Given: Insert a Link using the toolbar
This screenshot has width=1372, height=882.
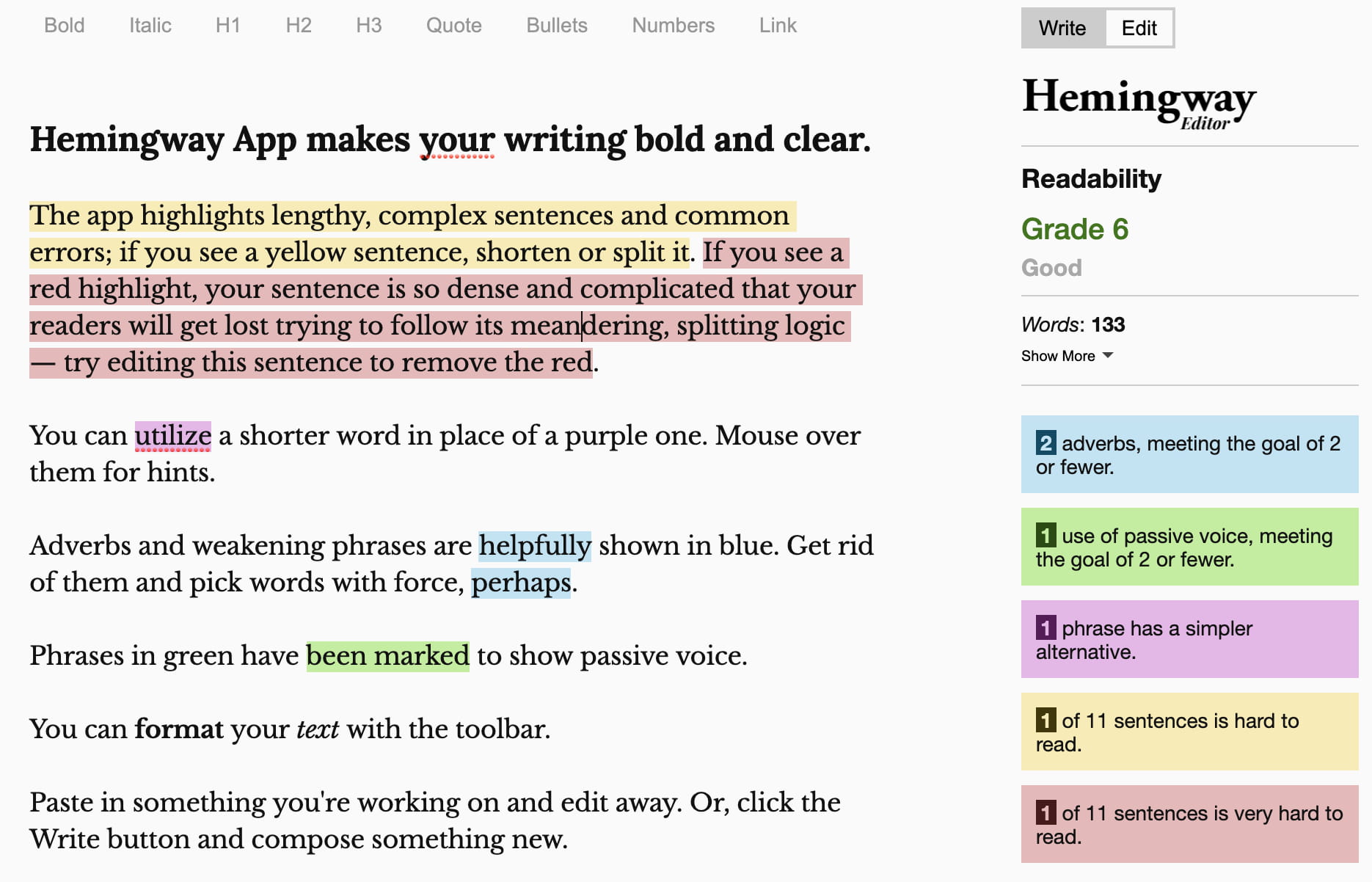Looking at the screenshot, I should tap(777, 25).
